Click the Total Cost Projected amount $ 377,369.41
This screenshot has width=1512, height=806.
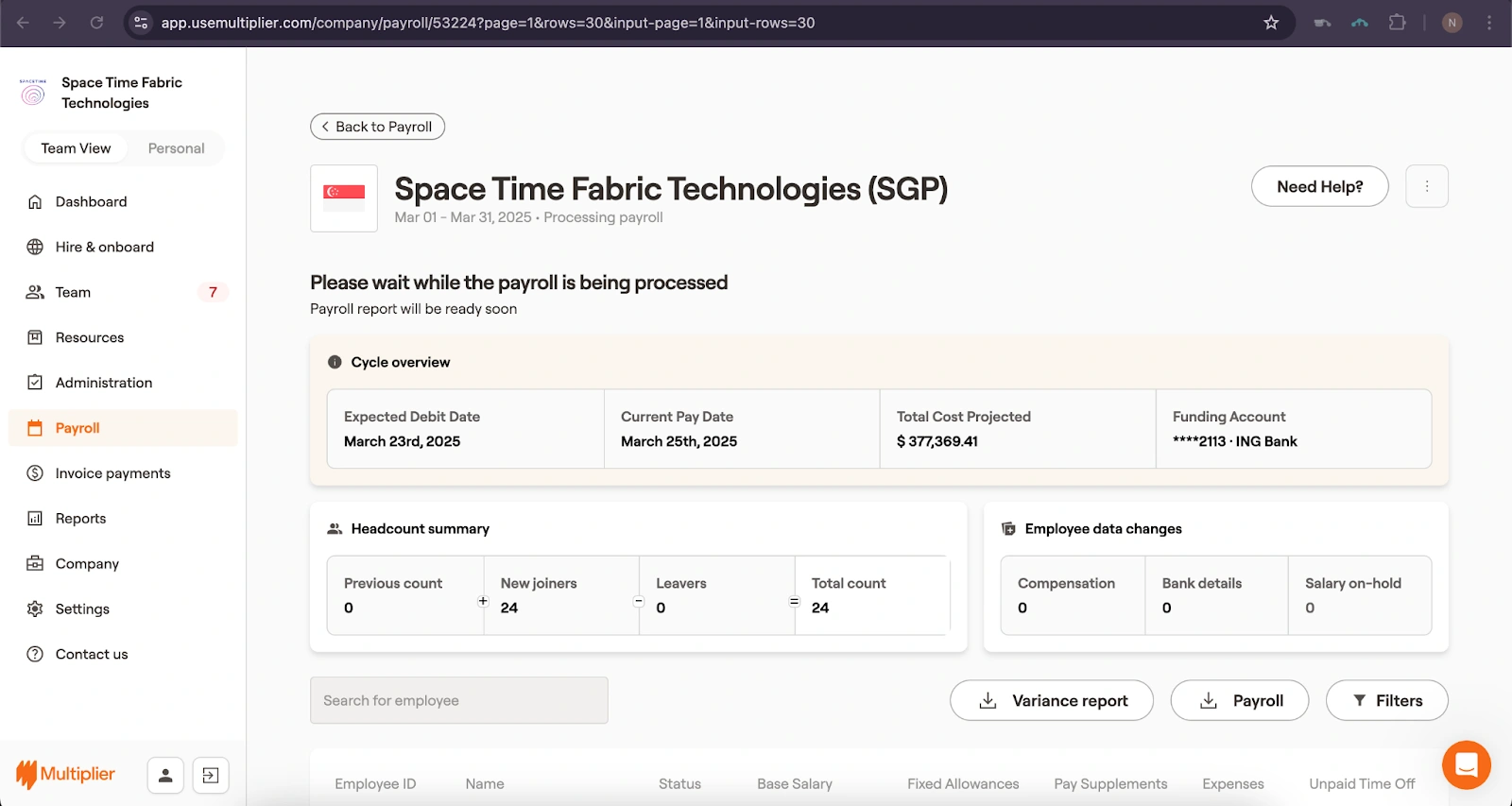point(937,441)
